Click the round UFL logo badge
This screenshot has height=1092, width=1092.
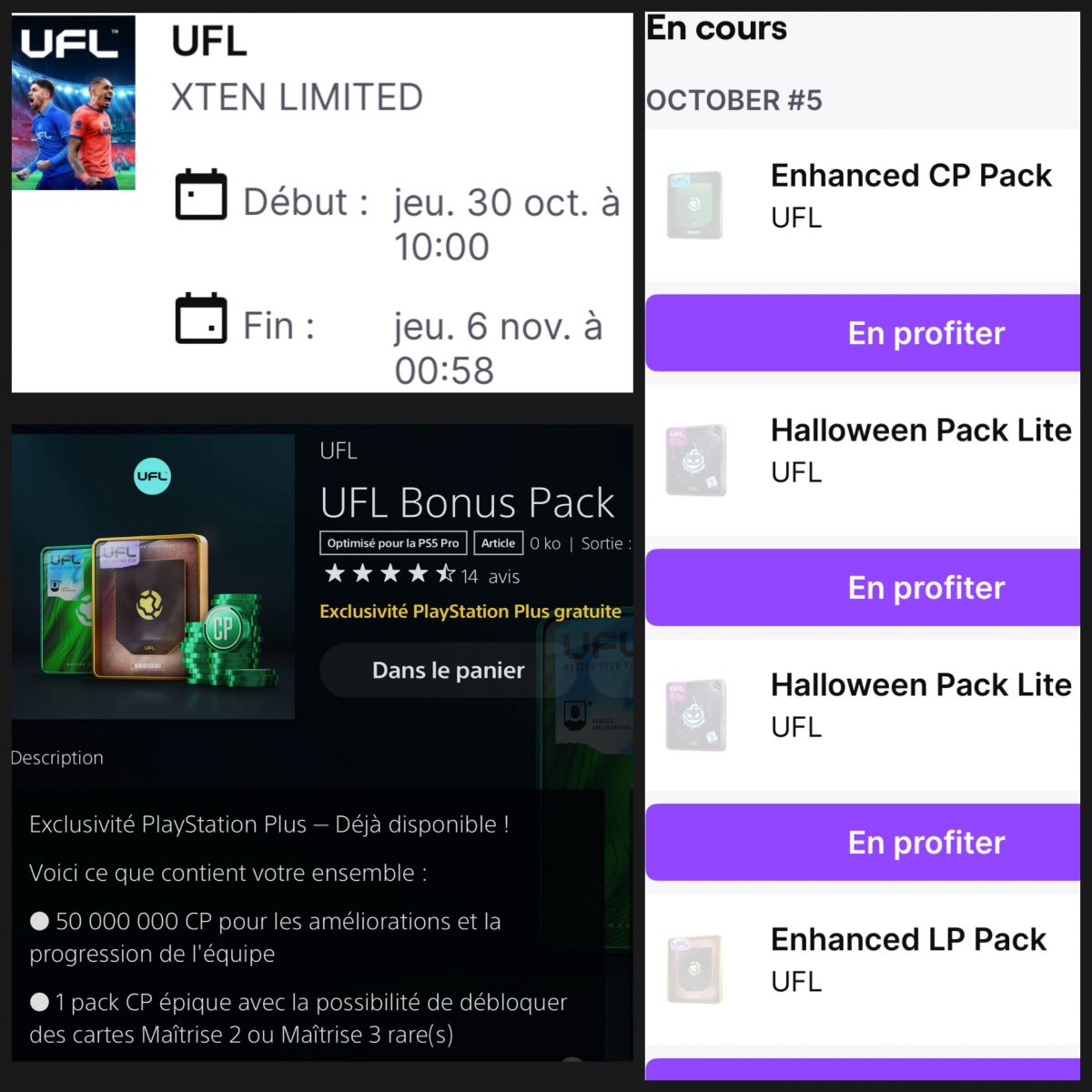point(152,476)
